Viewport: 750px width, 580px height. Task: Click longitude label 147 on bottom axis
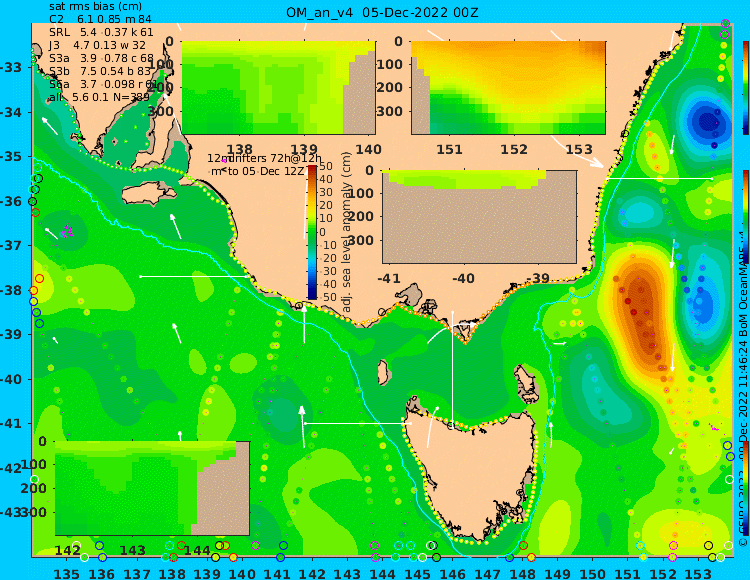coord(487,573)
